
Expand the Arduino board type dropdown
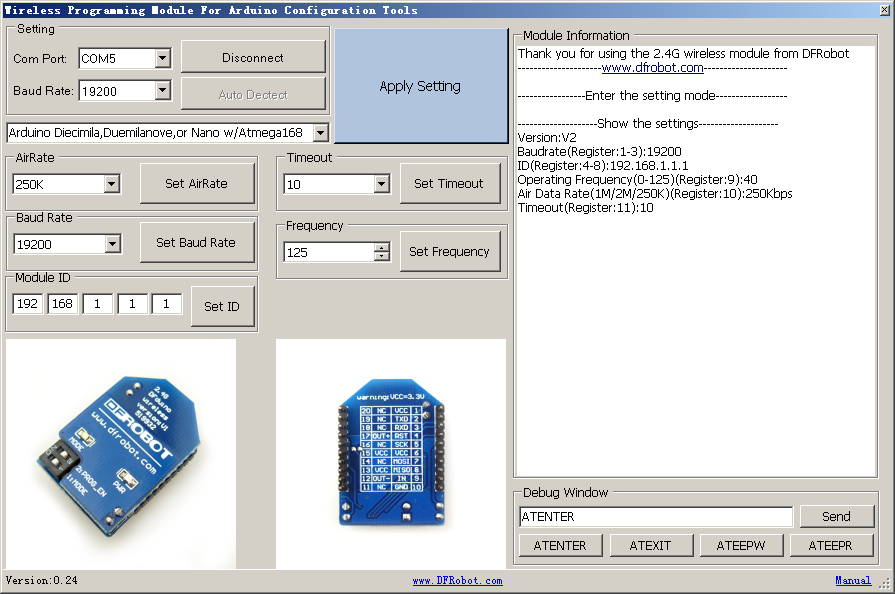321,133
